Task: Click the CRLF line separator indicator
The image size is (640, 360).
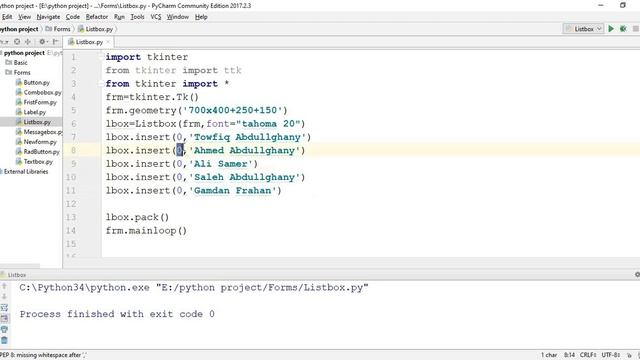Action: click(x=588, y=355)
